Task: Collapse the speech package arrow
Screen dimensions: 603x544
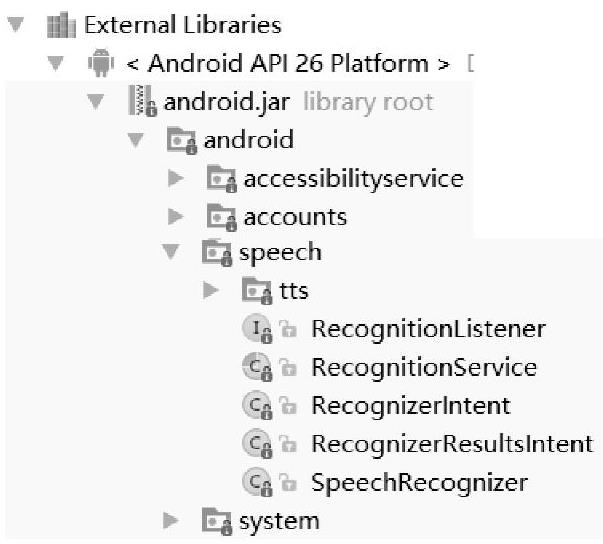Action: click(x=174, y=252)
